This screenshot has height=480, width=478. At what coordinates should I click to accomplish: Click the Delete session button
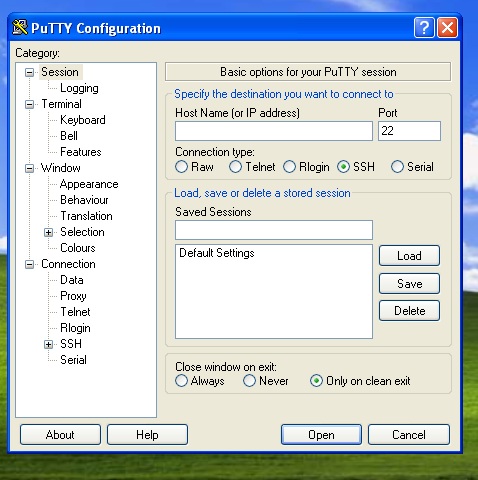point(409,311)
